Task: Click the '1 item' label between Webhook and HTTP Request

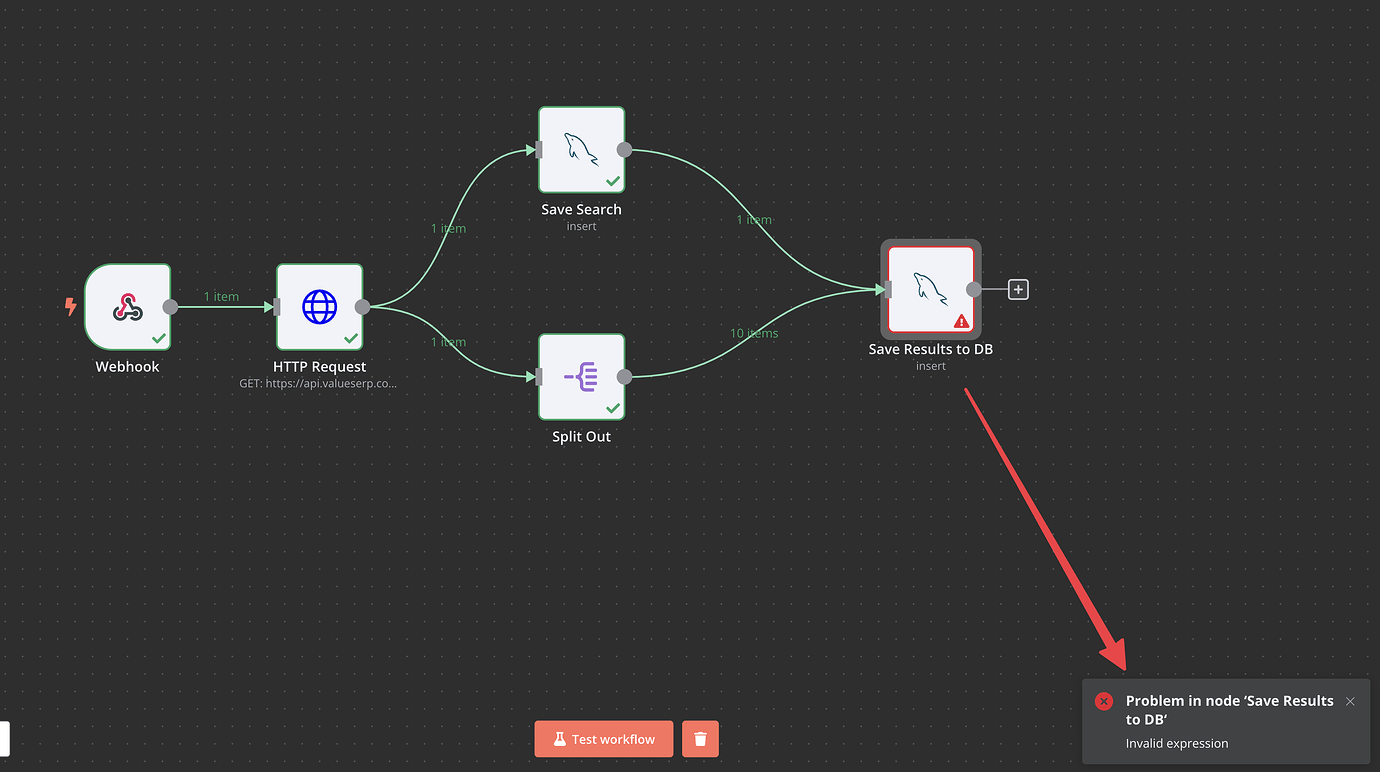Action: (x=221, y=296)
